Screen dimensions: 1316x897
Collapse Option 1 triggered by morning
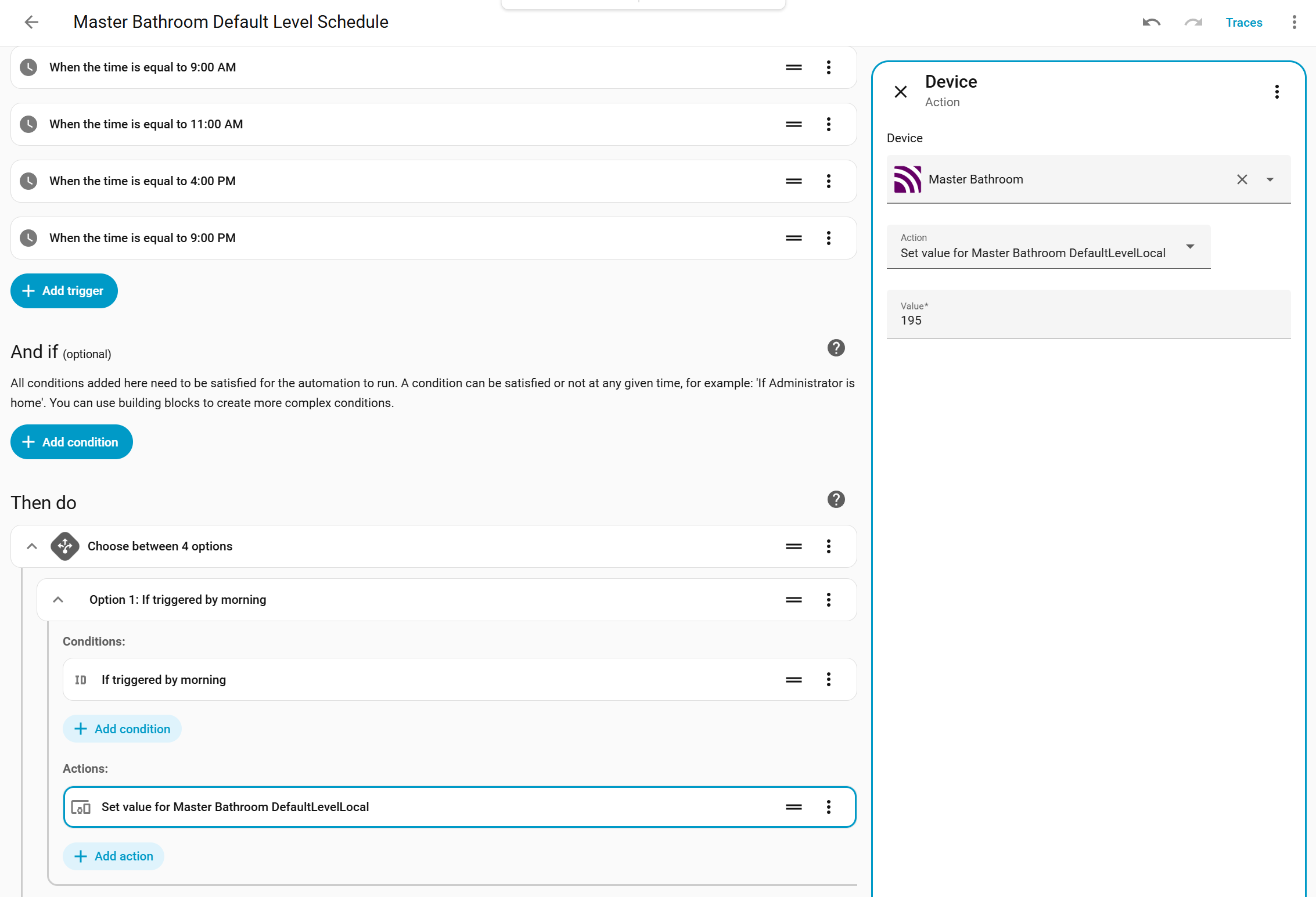point(58,600)
